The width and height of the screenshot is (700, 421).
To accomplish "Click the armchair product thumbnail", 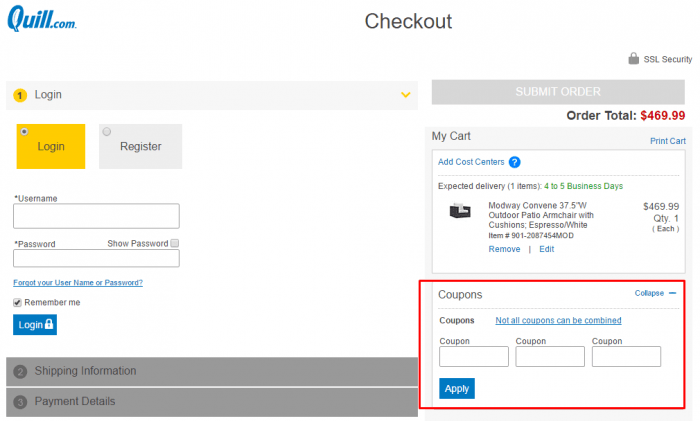I will (x=460, y=210).
